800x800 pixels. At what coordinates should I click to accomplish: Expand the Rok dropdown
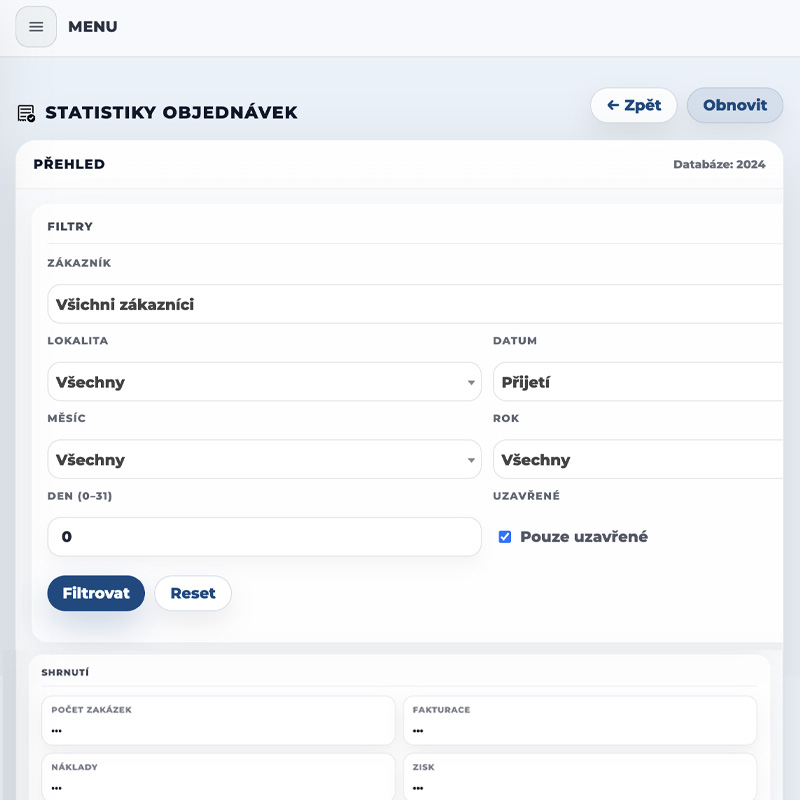click(x=640, y=460)
